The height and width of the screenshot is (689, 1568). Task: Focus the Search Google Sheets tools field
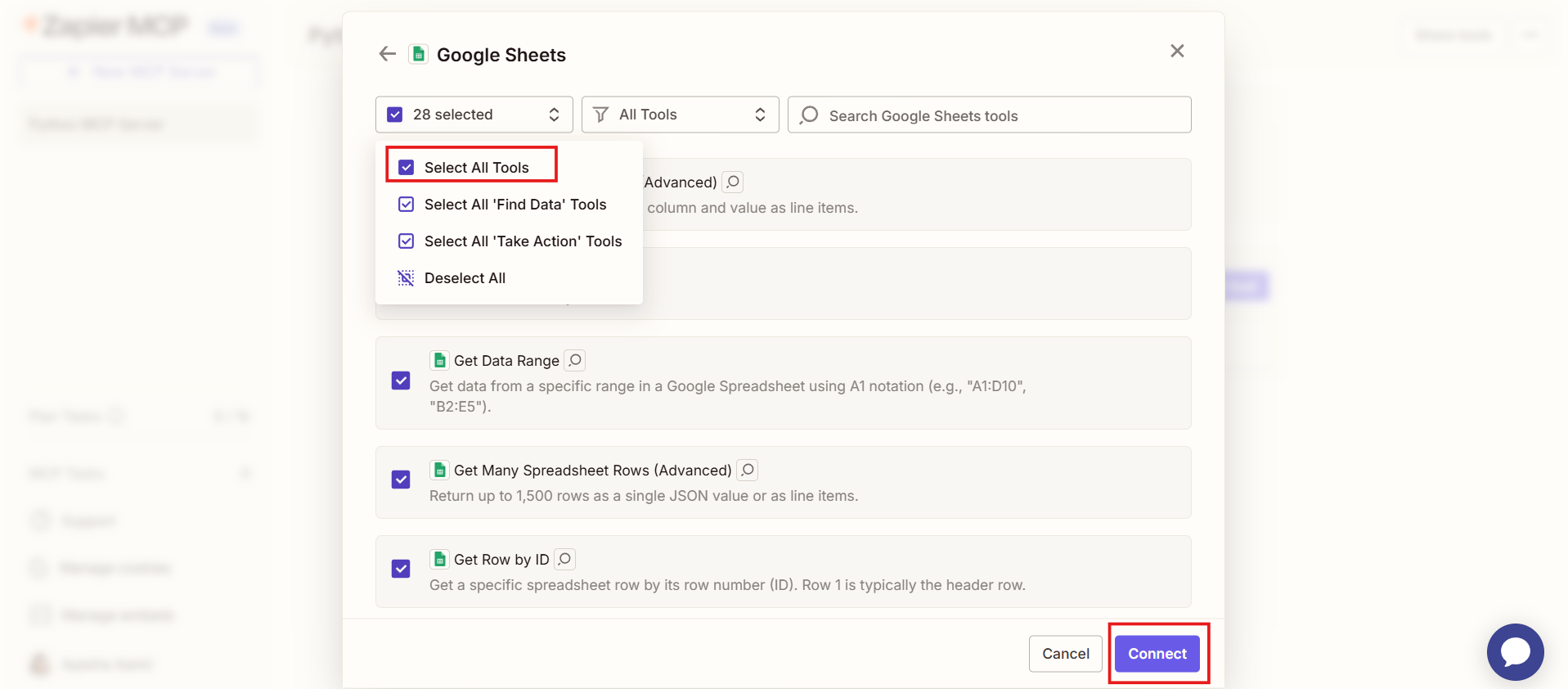tap(998, 115)
